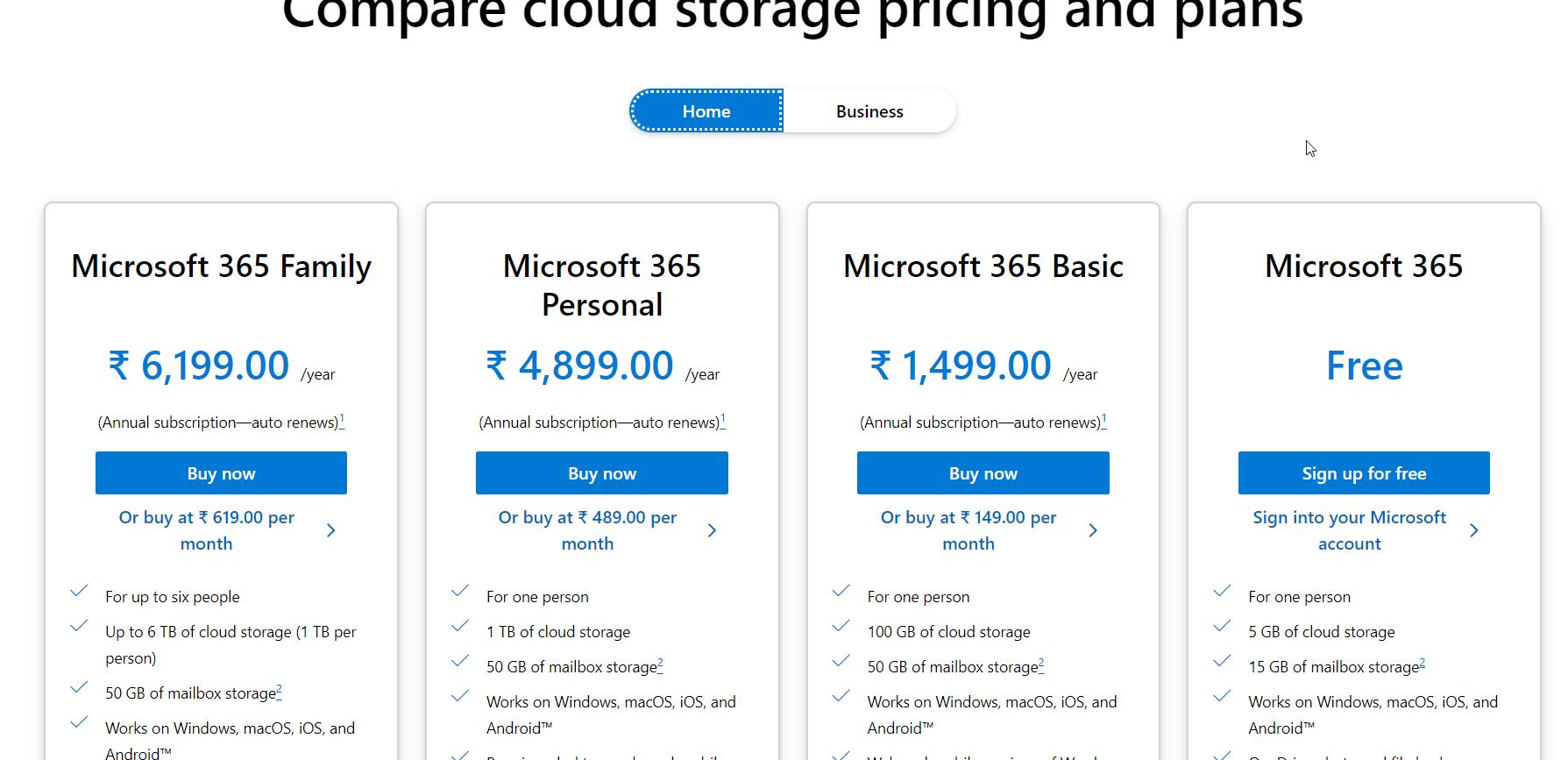The height and width of the screenshot is (760, 1568).
Task: Click chevron arrow beside Microsoft account sign-in
Action: pyautogui.click(x=1474, y=530)
